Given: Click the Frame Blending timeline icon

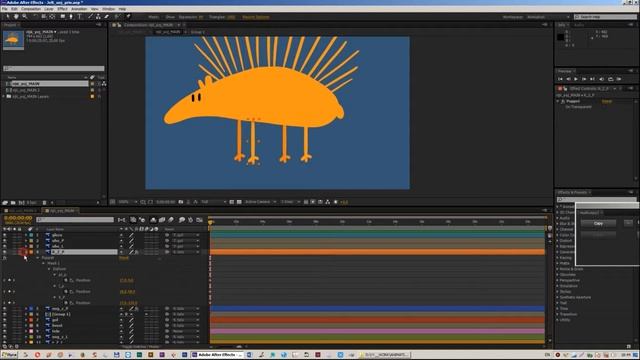Looking at the screenshot, I should [162, 220].
